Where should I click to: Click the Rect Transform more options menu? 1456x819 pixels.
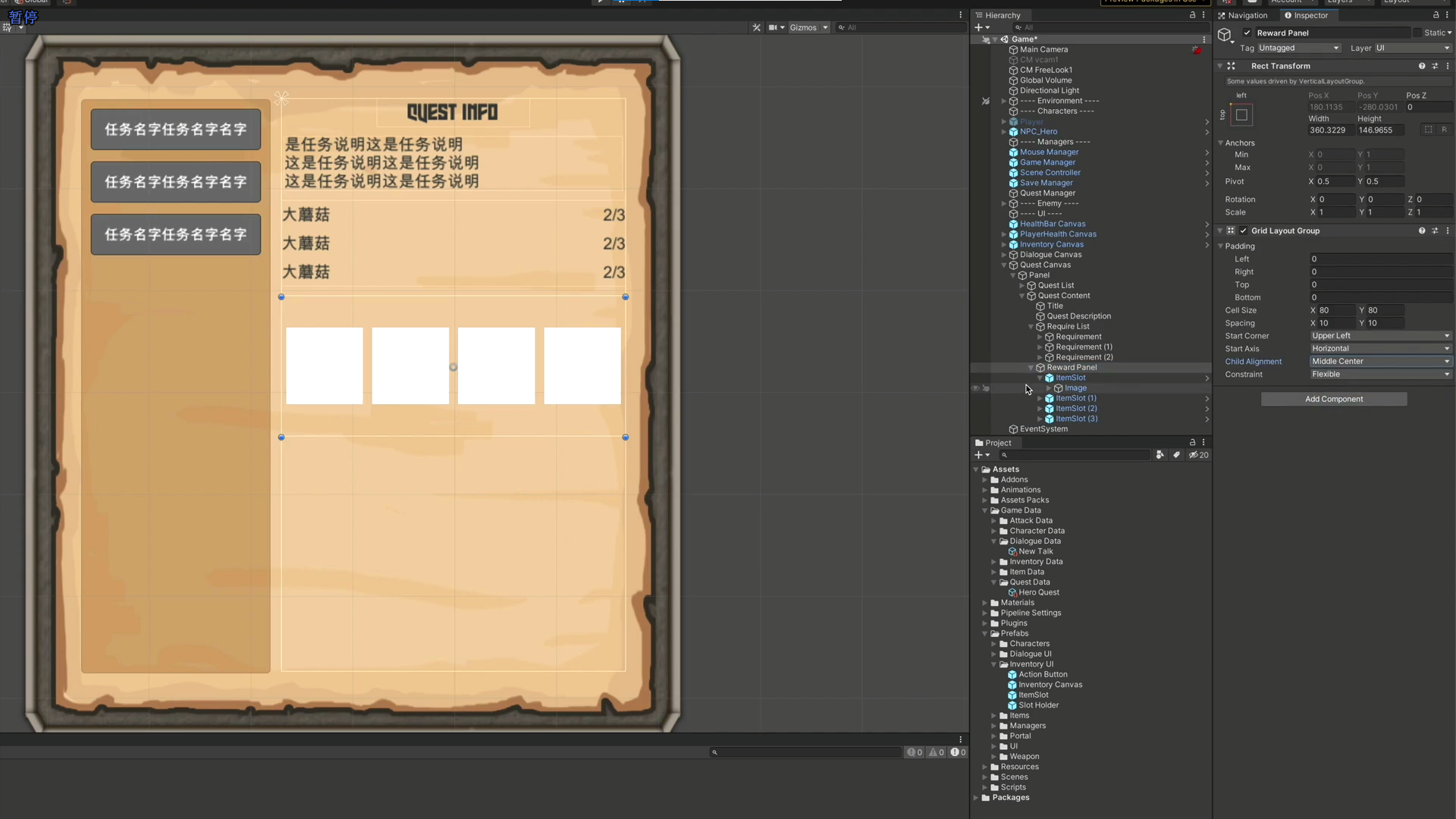click(x=1448, y=66)
